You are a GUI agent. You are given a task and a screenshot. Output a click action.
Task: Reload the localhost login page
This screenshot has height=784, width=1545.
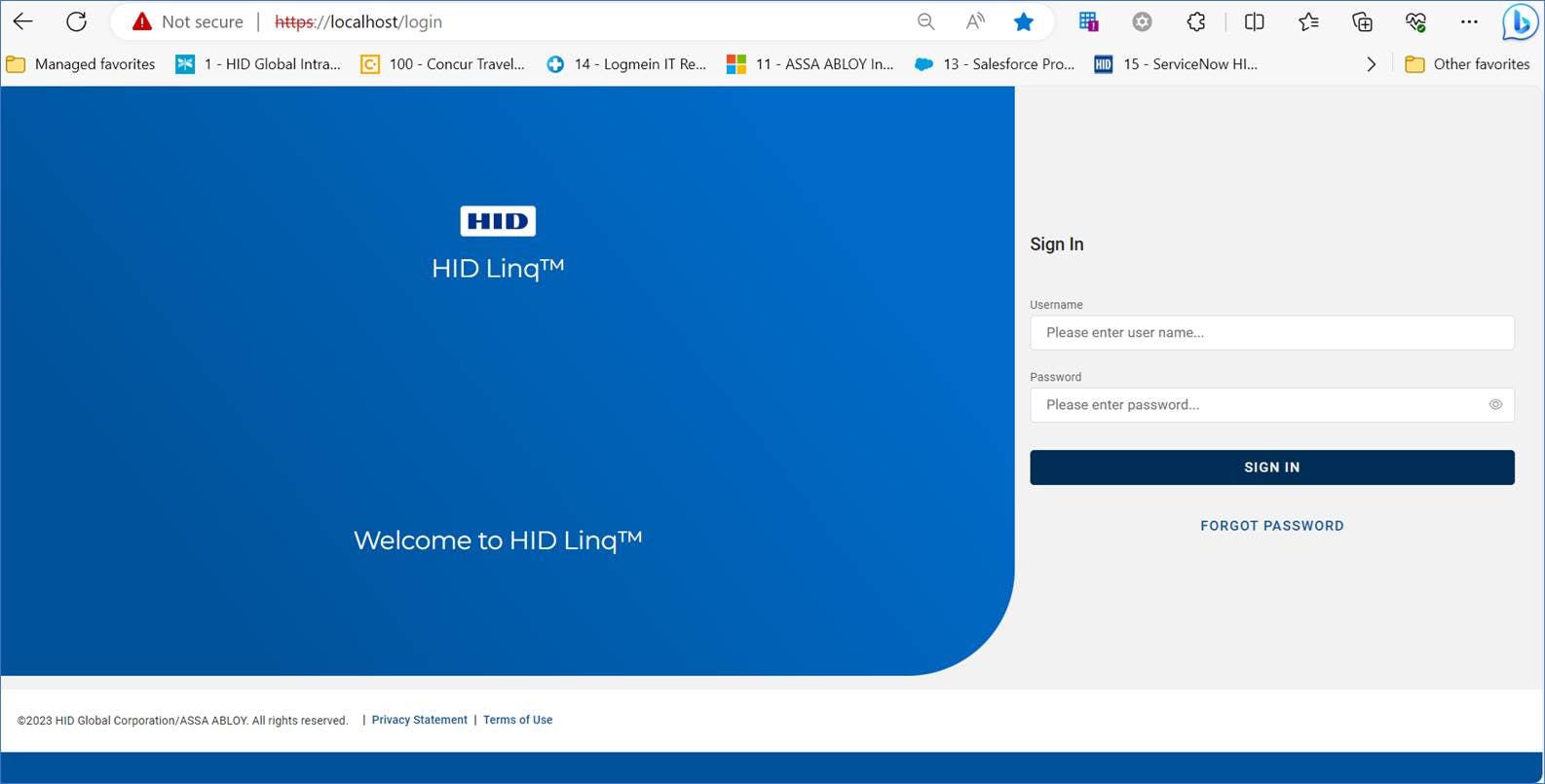(x=76, y=21)
